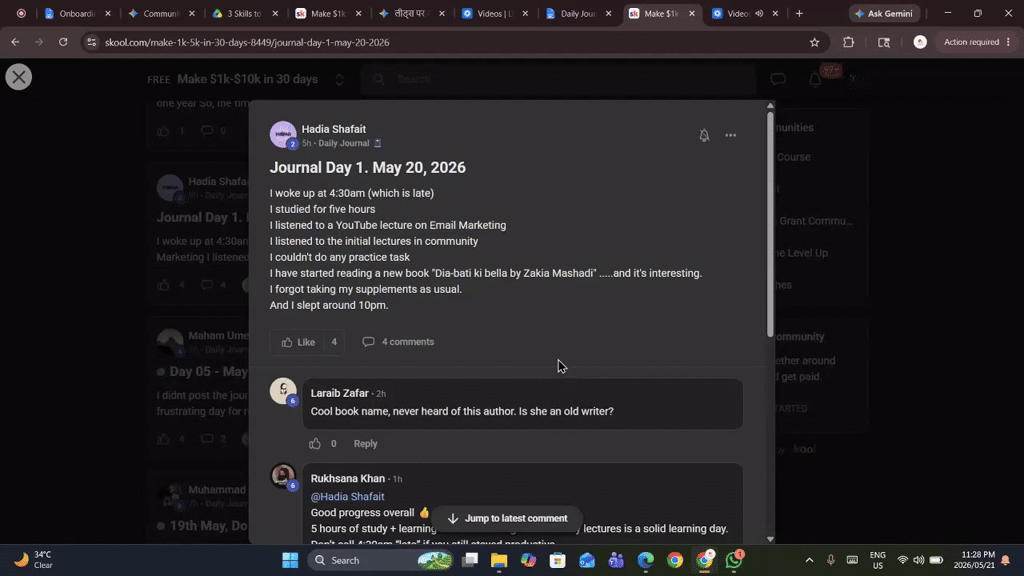This screenshot has width=1024, height=576.
Task: Show hidden system tray icons
Action: point(809,560)
